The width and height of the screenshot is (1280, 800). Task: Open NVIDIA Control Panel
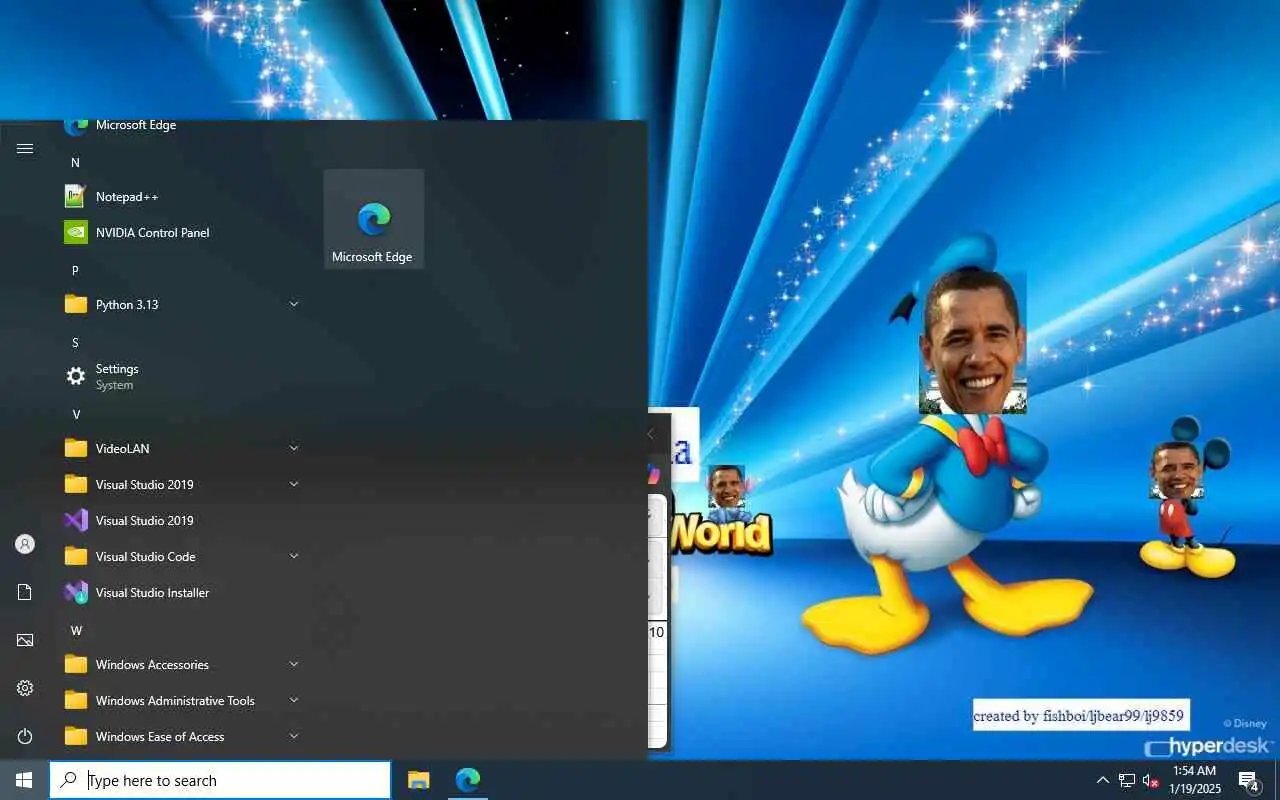pyautogui.click(x=180, y=233)
